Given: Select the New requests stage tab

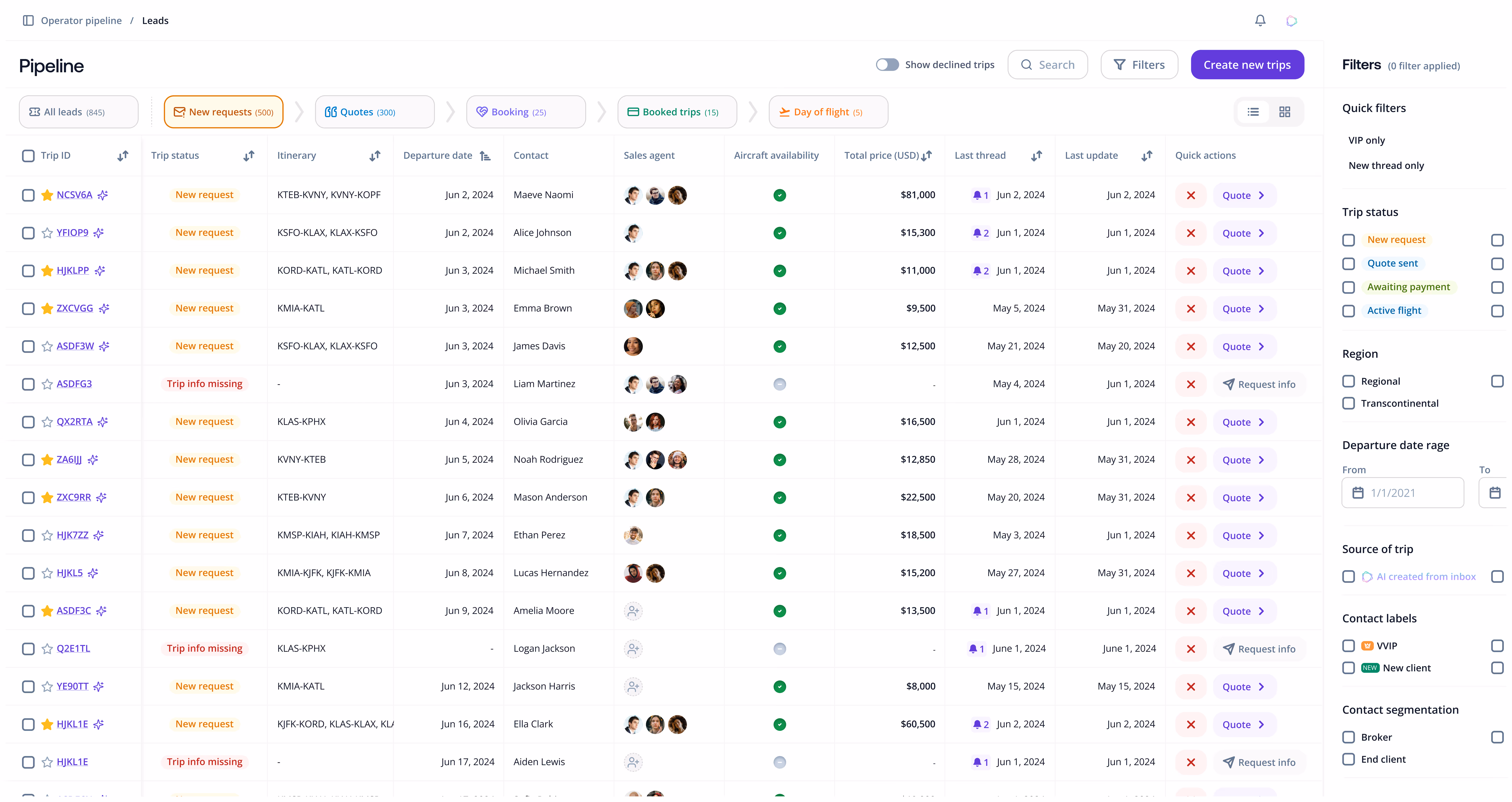Looking at the screenshot, I should click(x=224, y=112).
